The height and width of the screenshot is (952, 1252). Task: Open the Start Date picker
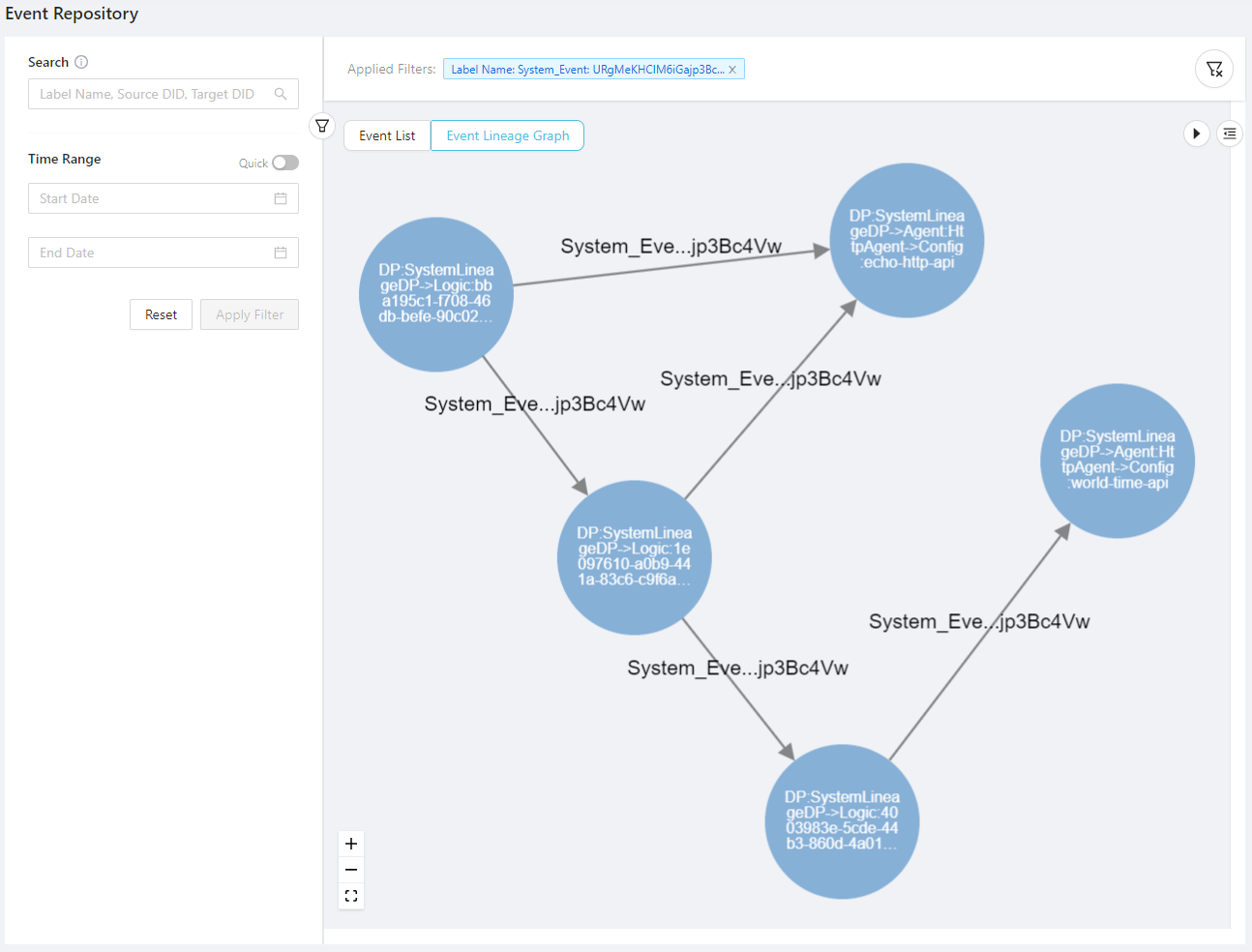click(163, 198)
